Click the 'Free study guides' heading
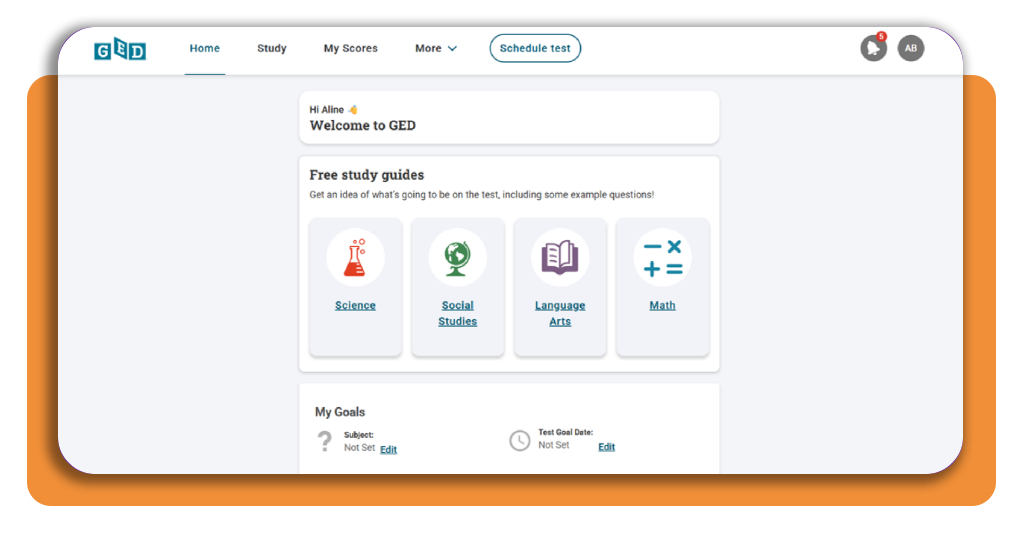The height and width of the screenshot is (536, 1024). [x=366, y=175]
